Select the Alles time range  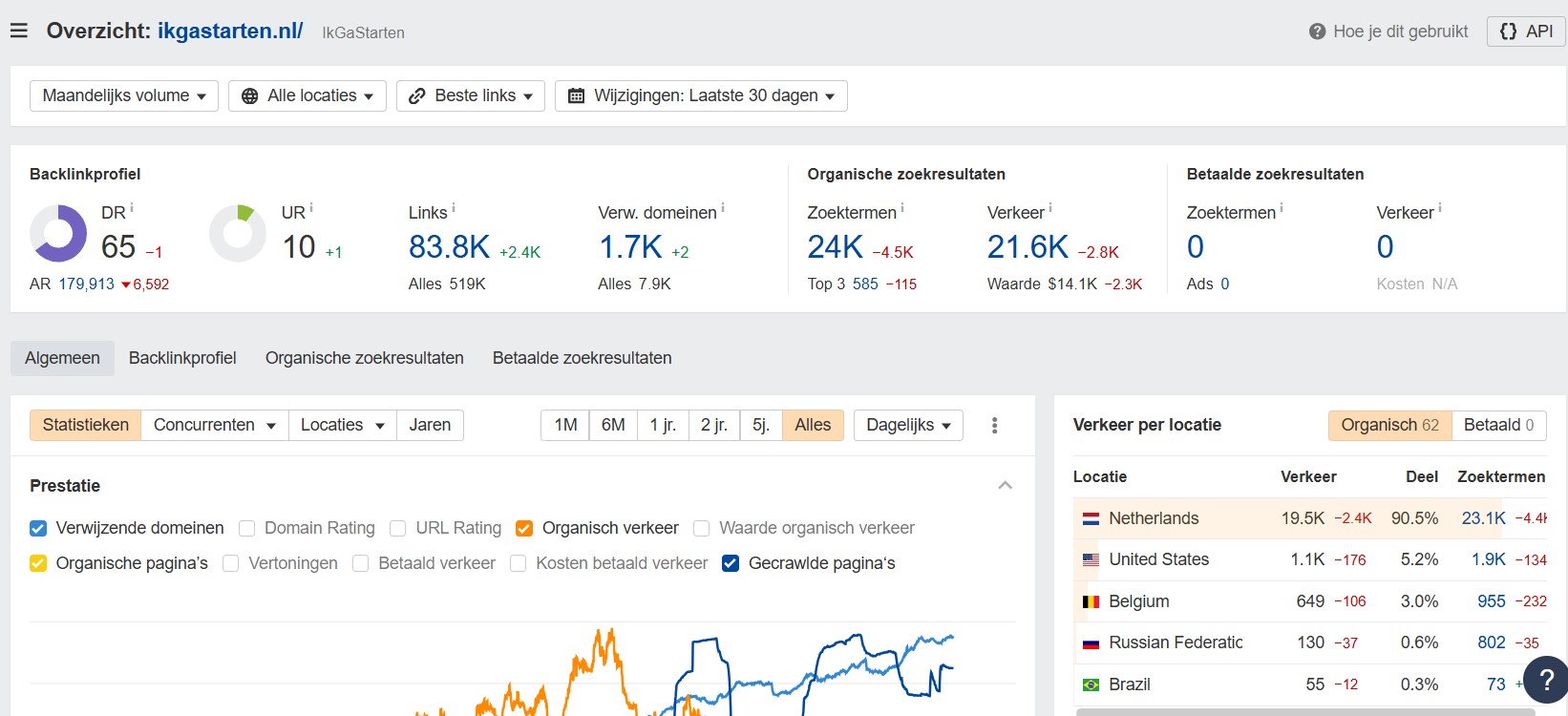[x=813, y=425]
